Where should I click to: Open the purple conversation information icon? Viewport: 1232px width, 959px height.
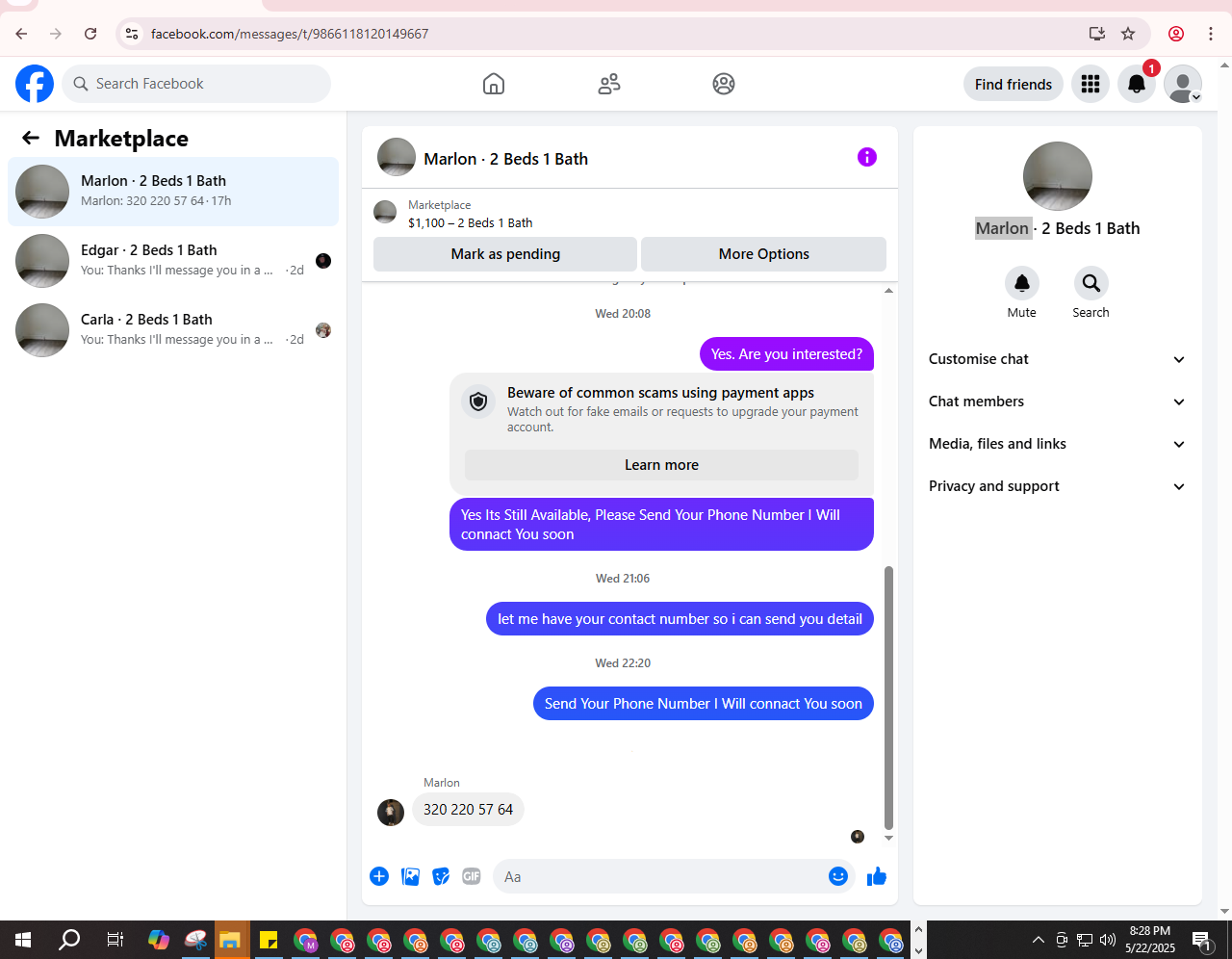click(867, 157)
